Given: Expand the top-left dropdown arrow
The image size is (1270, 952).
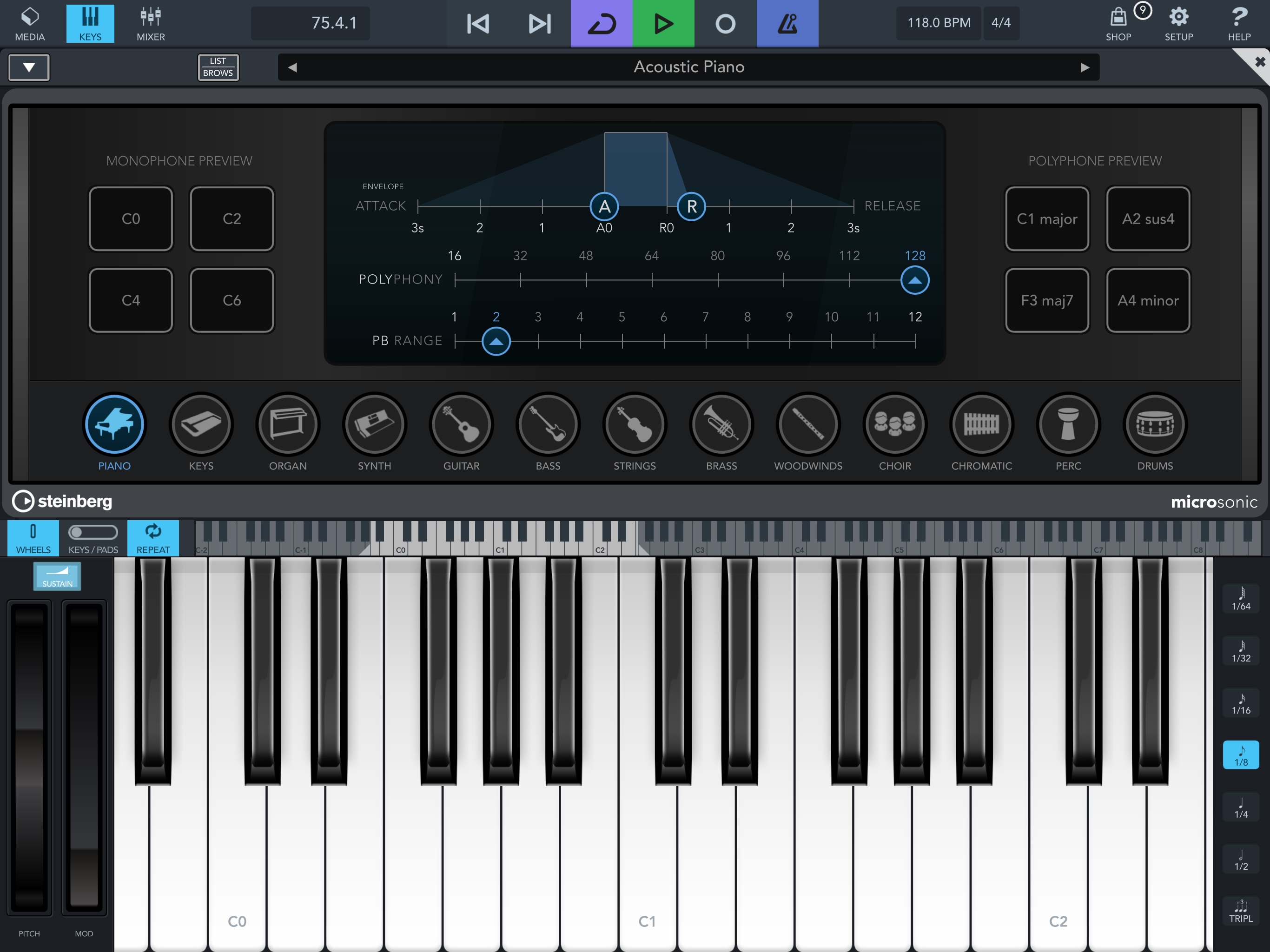Looking at the screenshot, I should coord(29,67).
